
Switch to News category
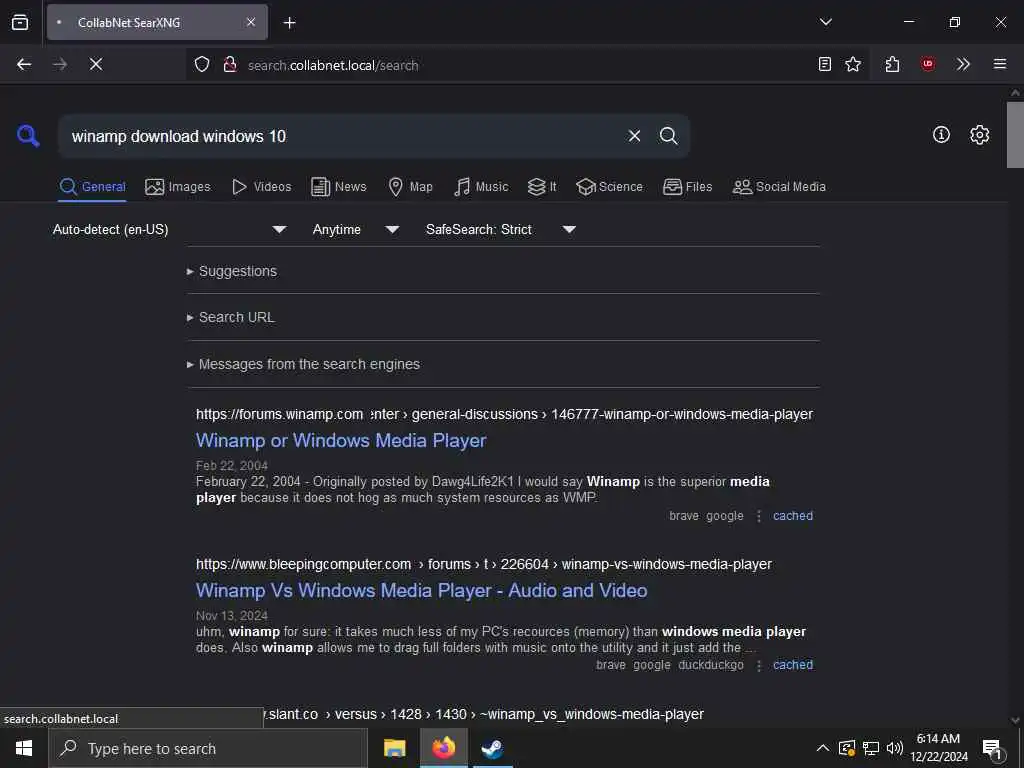pos(338,187)
